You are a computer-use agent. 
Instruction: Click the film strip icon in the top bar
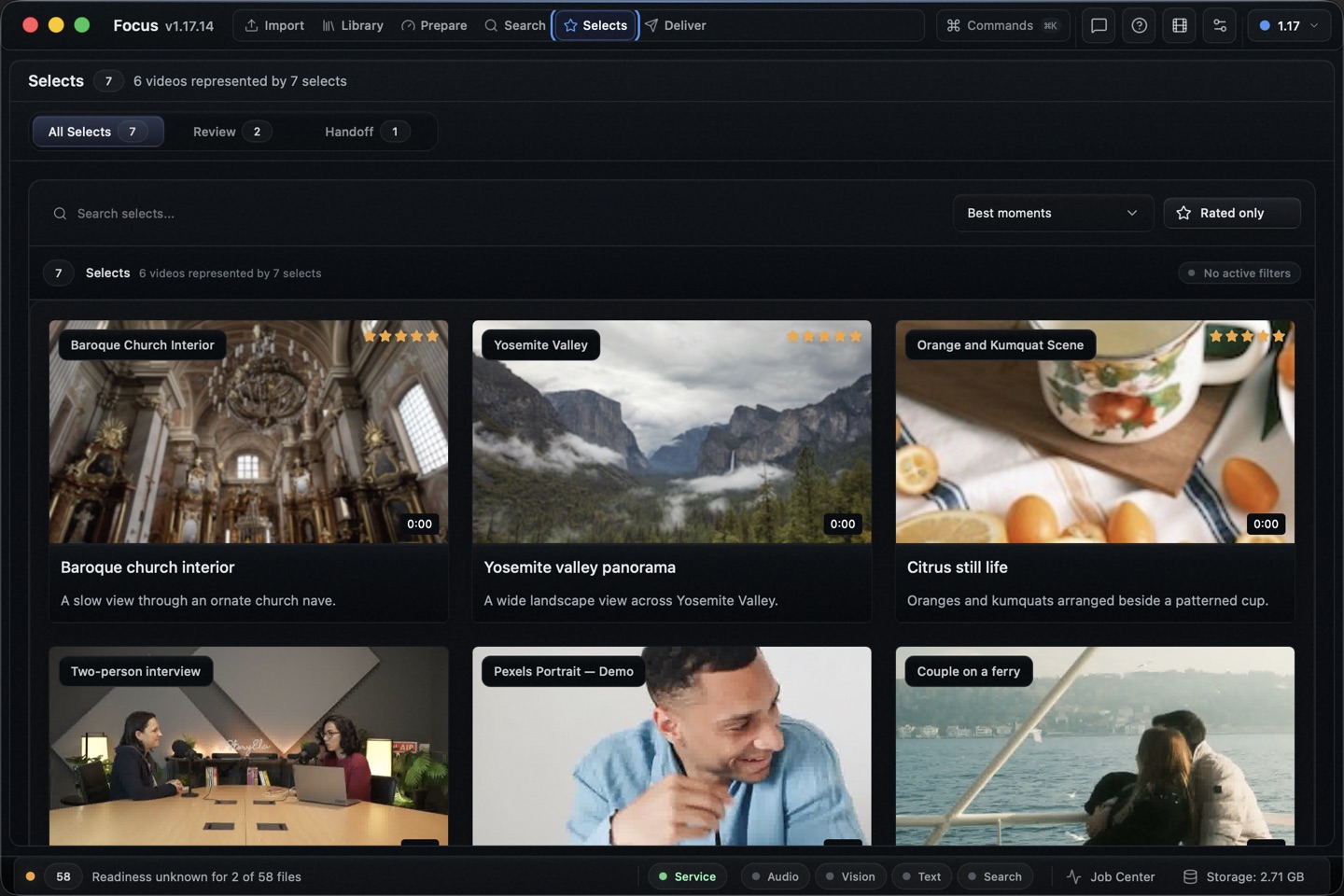coord(1180,25)
